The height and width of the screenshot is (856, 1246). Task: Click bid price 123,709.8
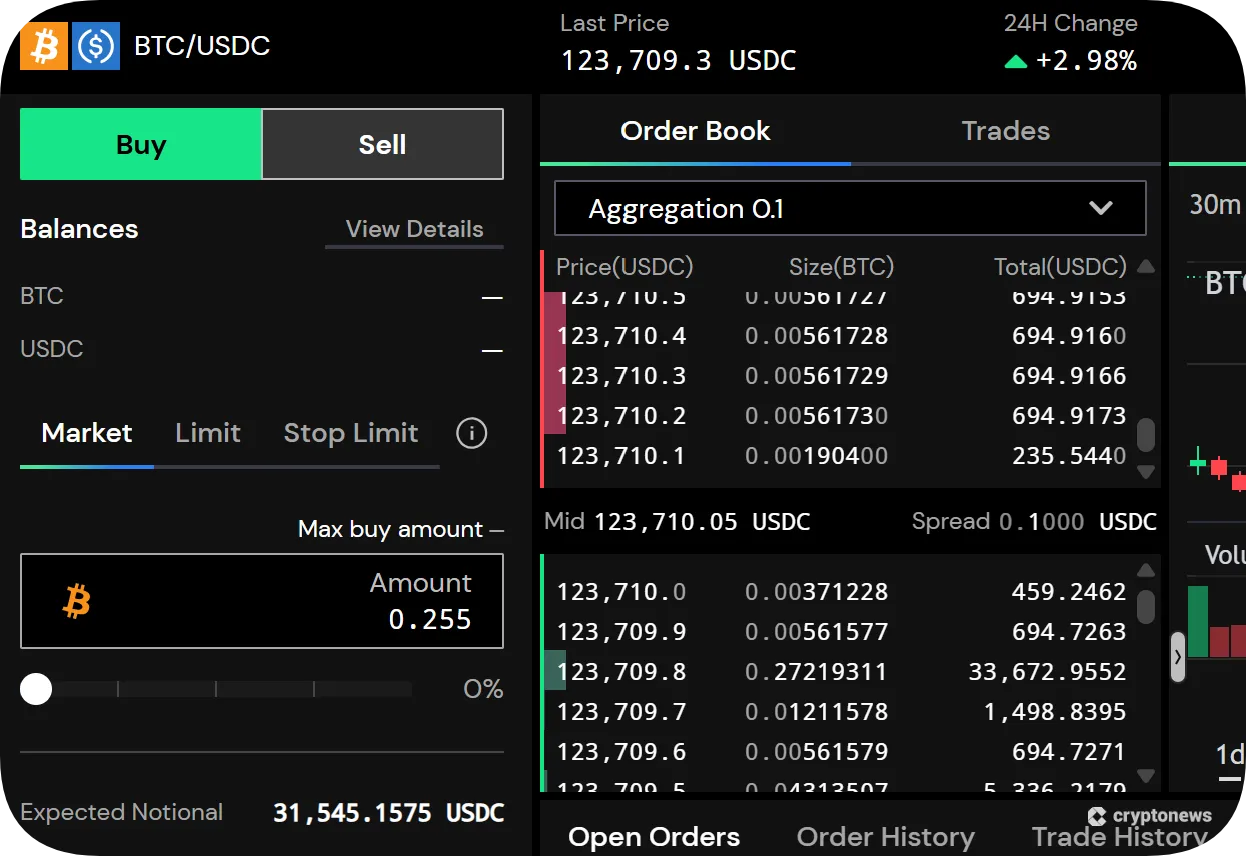621,672
